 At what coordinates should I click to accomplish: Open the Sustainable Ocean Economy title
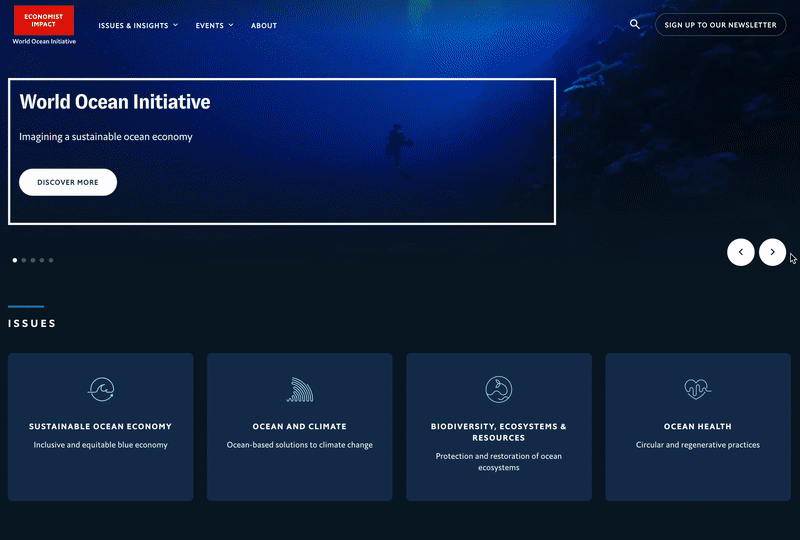click(101, 426)
